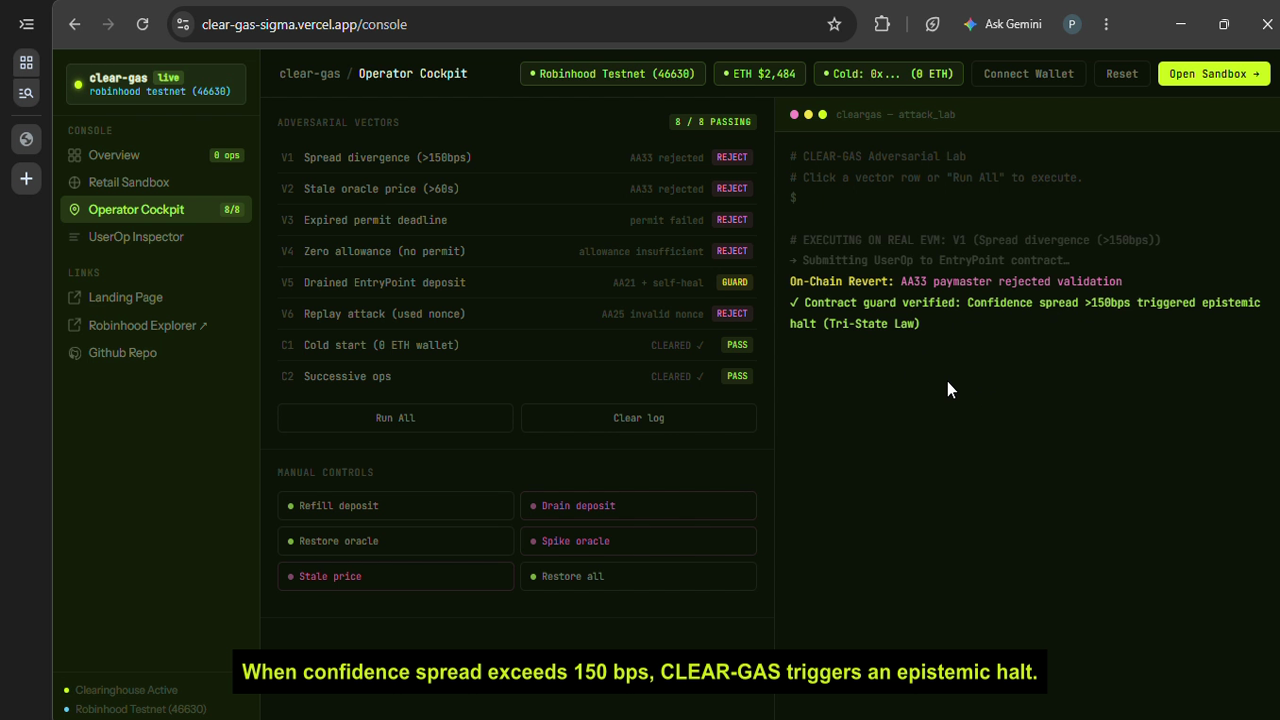Click the Refill deposit manual control
This screenshot has height=720, width=1280.
click(395, 506)
